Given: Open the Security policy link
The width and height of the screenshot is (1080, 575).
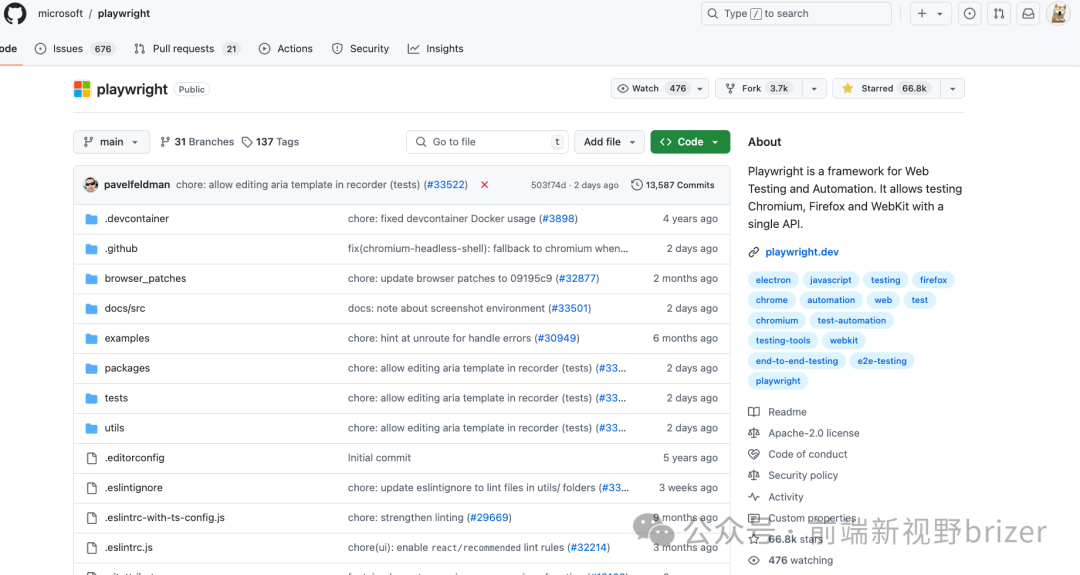Looking at the screenshot, I should pos(803,475).
